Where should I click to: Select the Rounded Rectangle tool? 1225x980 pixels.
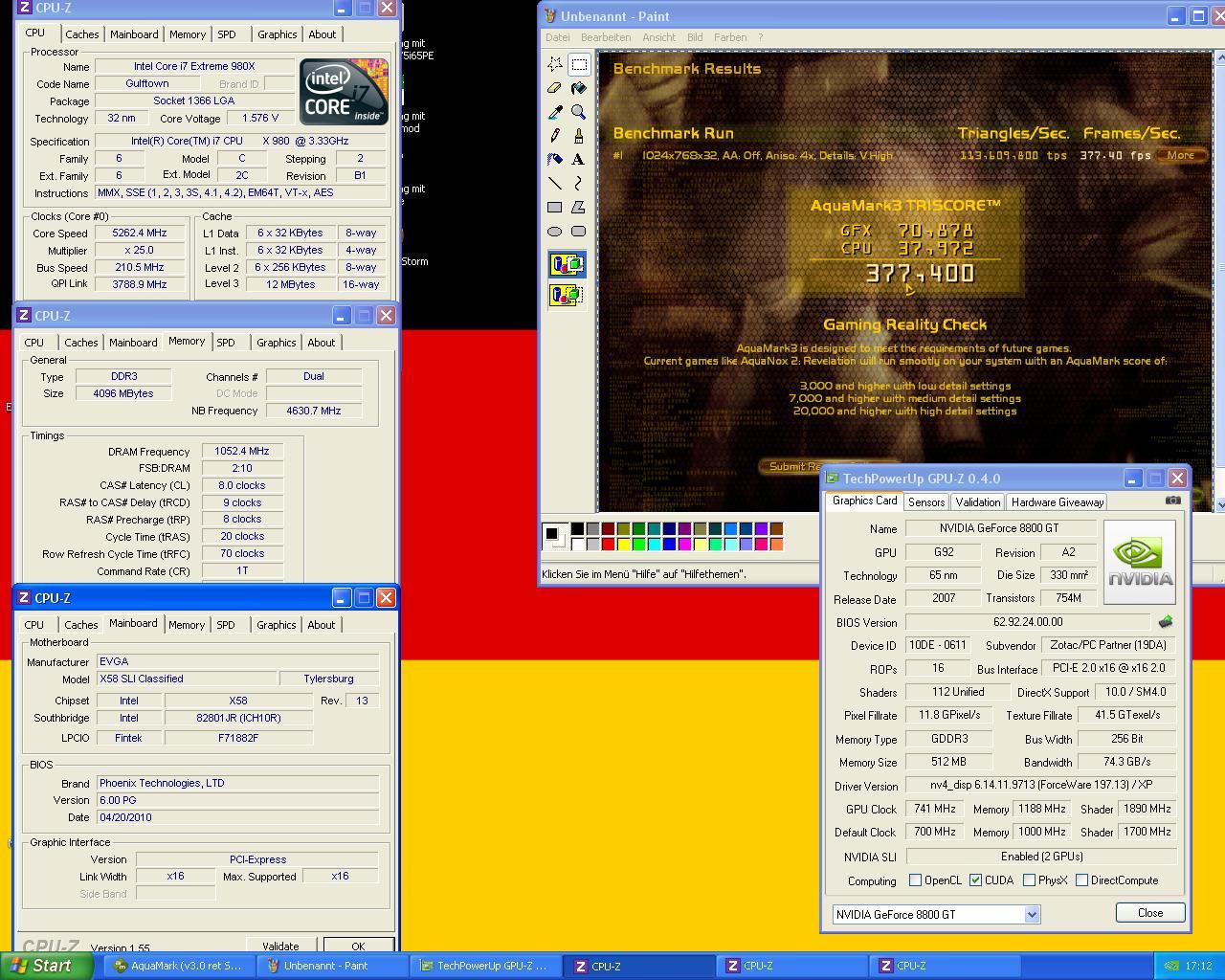579,231
